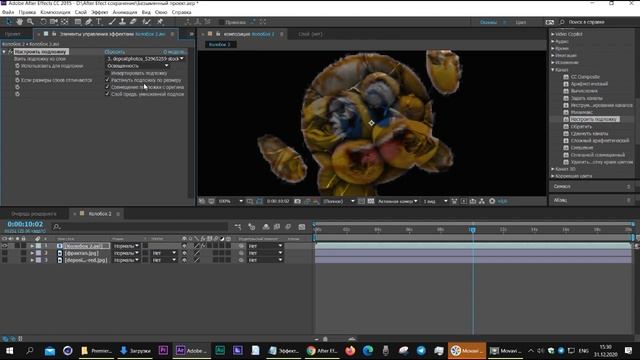
Task: Expand layer 2 properties in timeline
Action: click(x=32, y=253)
